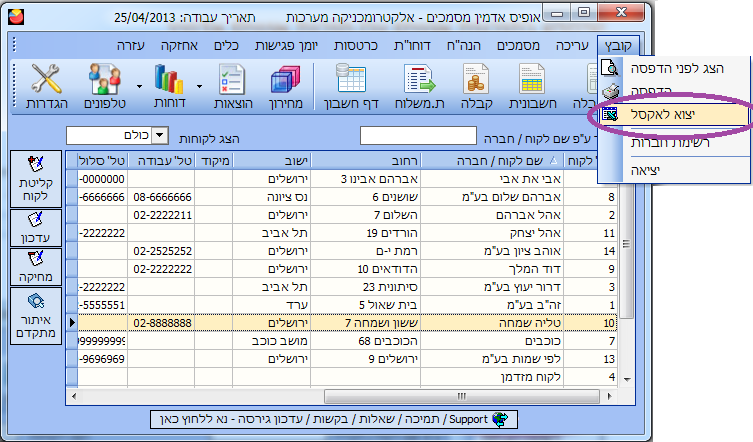Open the הנה"ח accounting menu
The height and width of the screenshot is (442, 753).
point(463,46)
